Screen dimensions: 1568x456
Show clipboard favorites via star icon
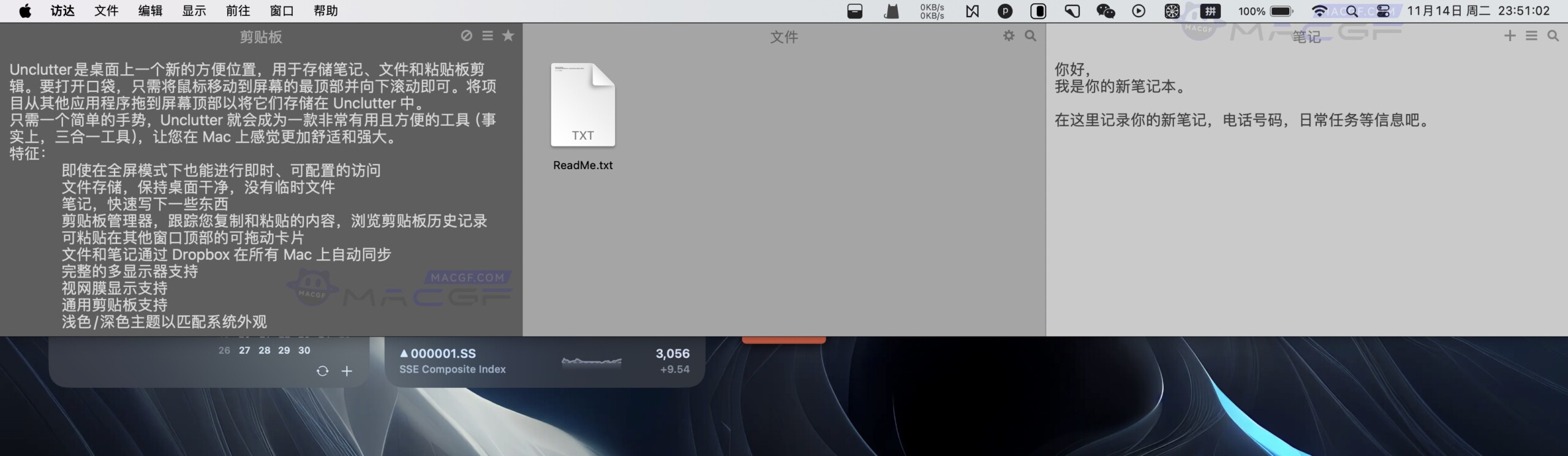508,36
